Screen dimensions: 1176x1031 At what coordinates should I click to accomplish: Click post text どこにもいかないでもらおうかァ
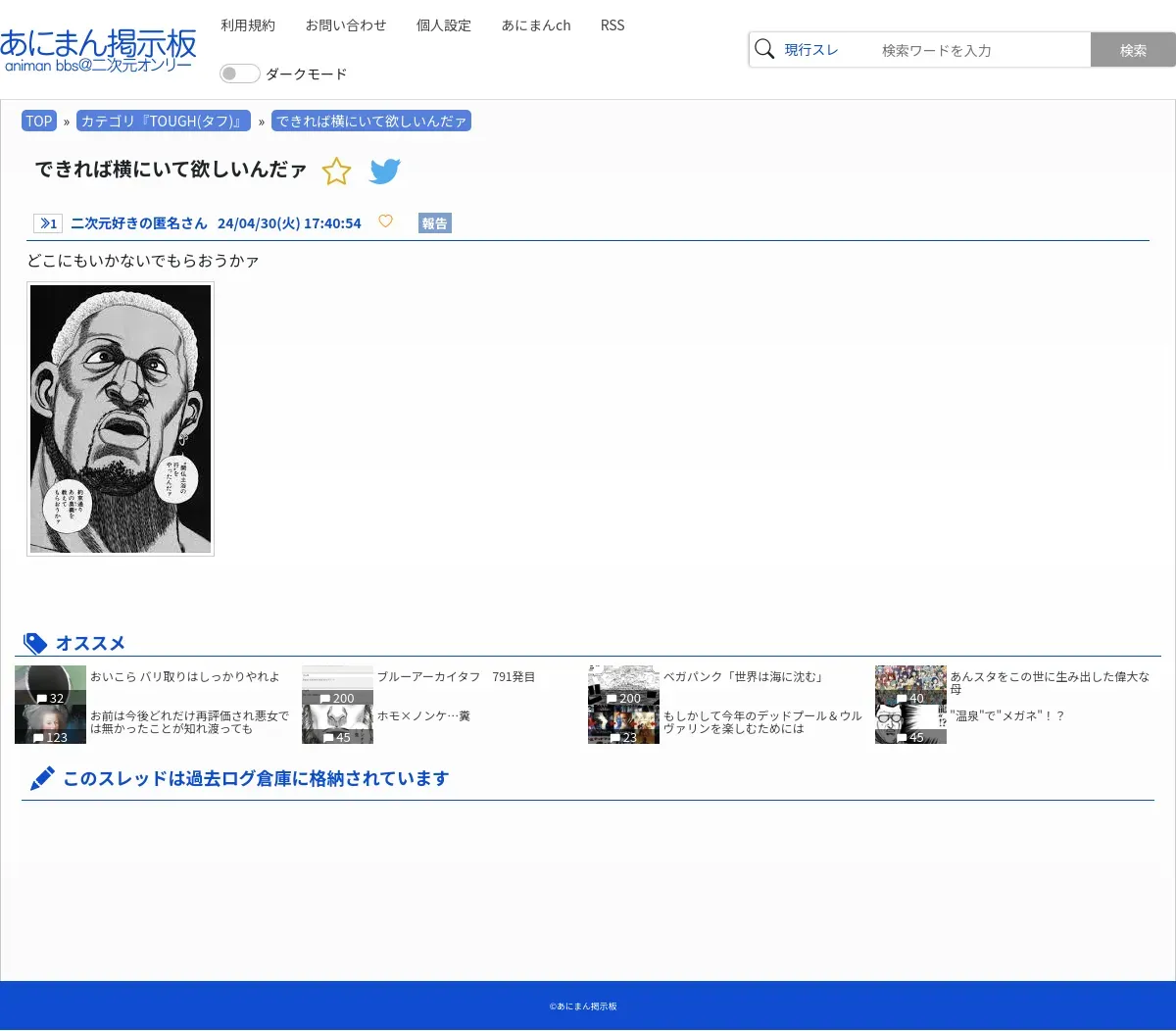click(x=143, y=261)
